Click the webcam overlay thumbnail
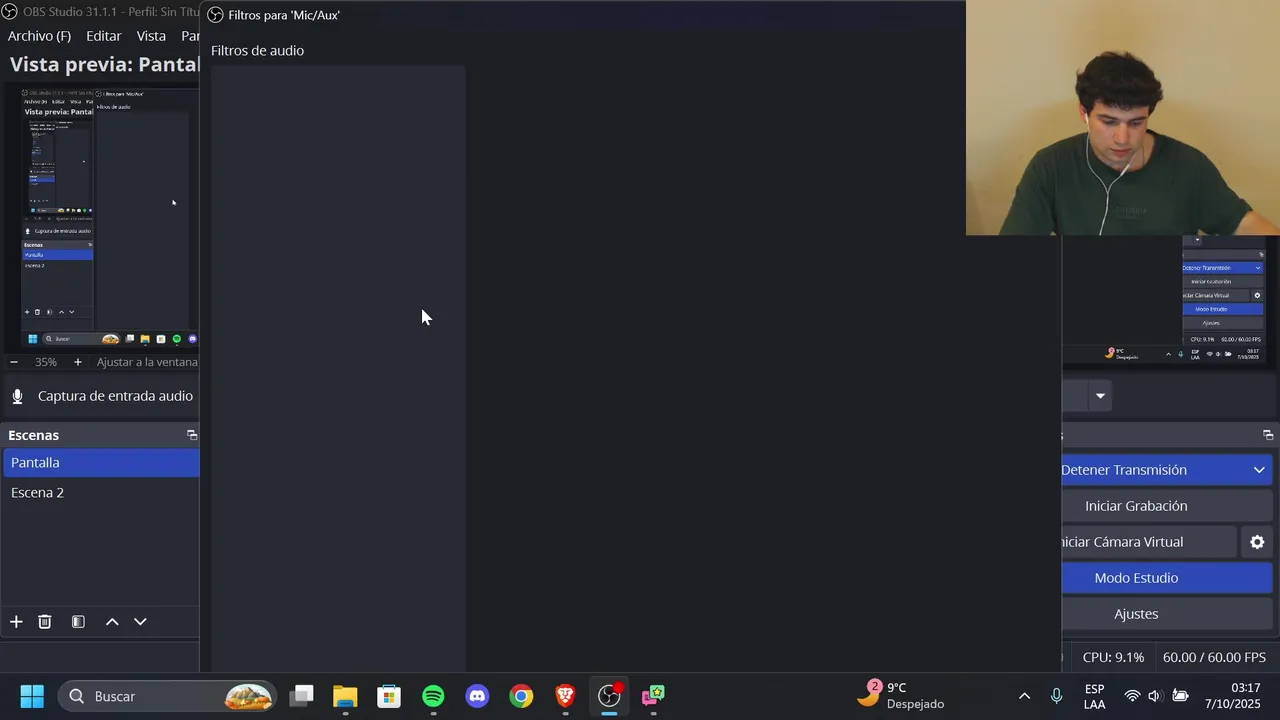Screen dimensions: 1280x720 tap(1123, 118)
